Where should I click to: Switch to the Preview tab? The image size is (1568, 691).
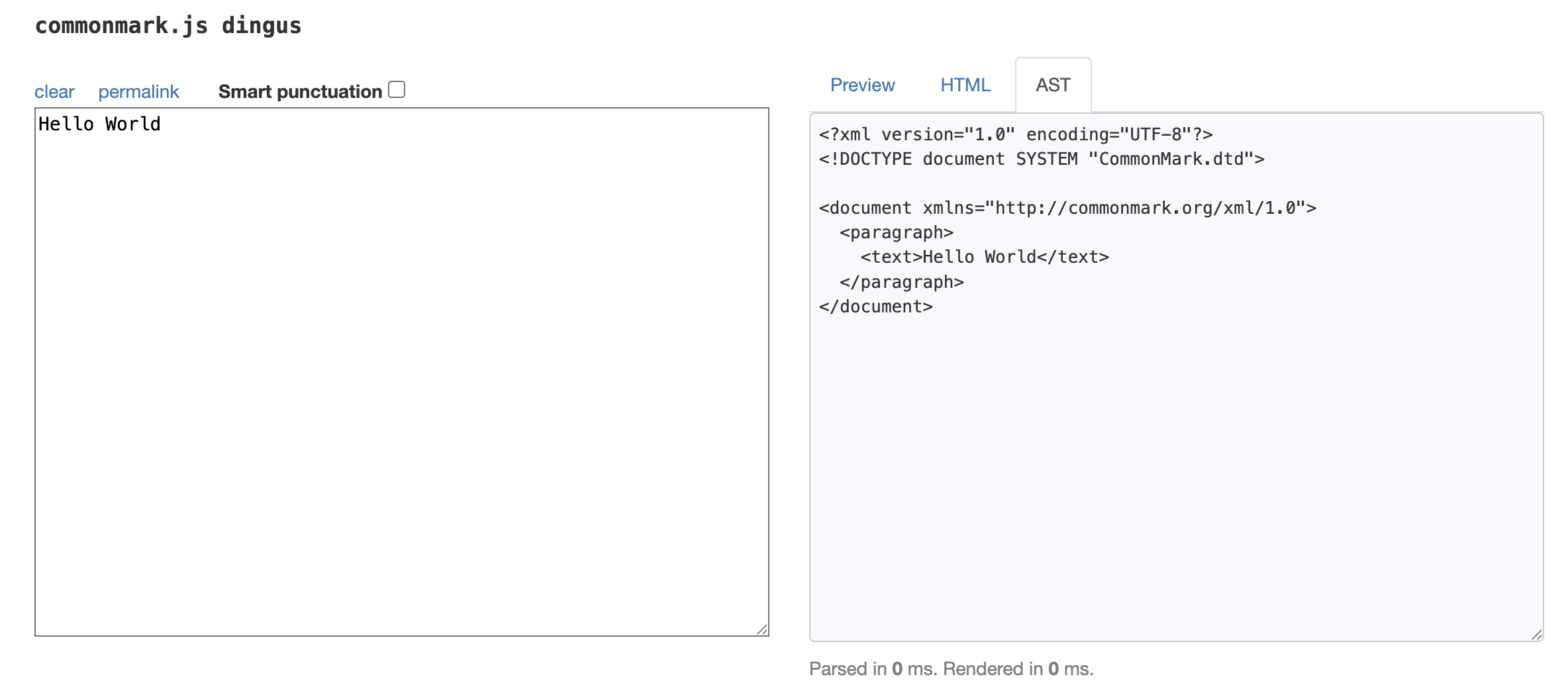(x=862, y=85)
